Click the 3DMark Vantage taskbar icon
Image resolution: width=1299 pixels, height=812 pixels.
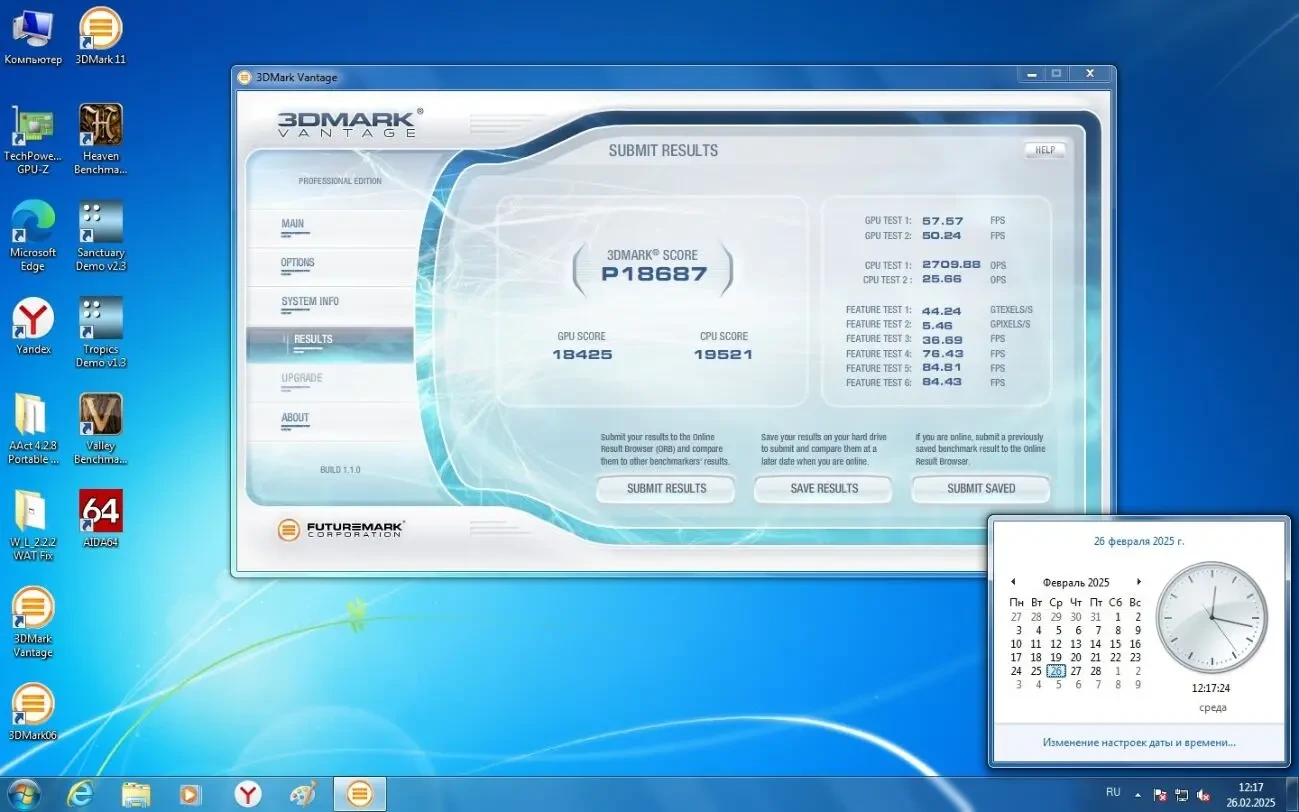(x=359, y=793)
